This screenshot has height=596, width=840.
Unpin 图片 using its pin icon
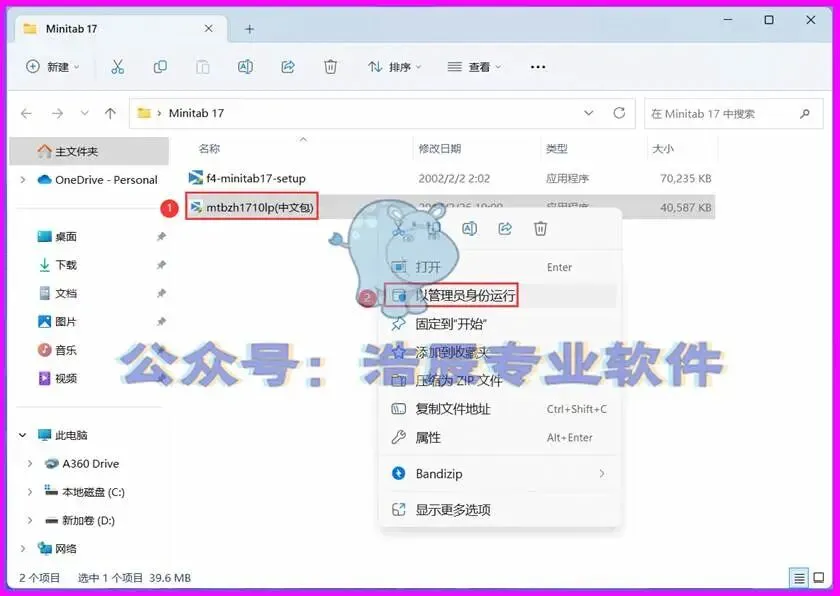pyautogui.click(x=161, y=322)
